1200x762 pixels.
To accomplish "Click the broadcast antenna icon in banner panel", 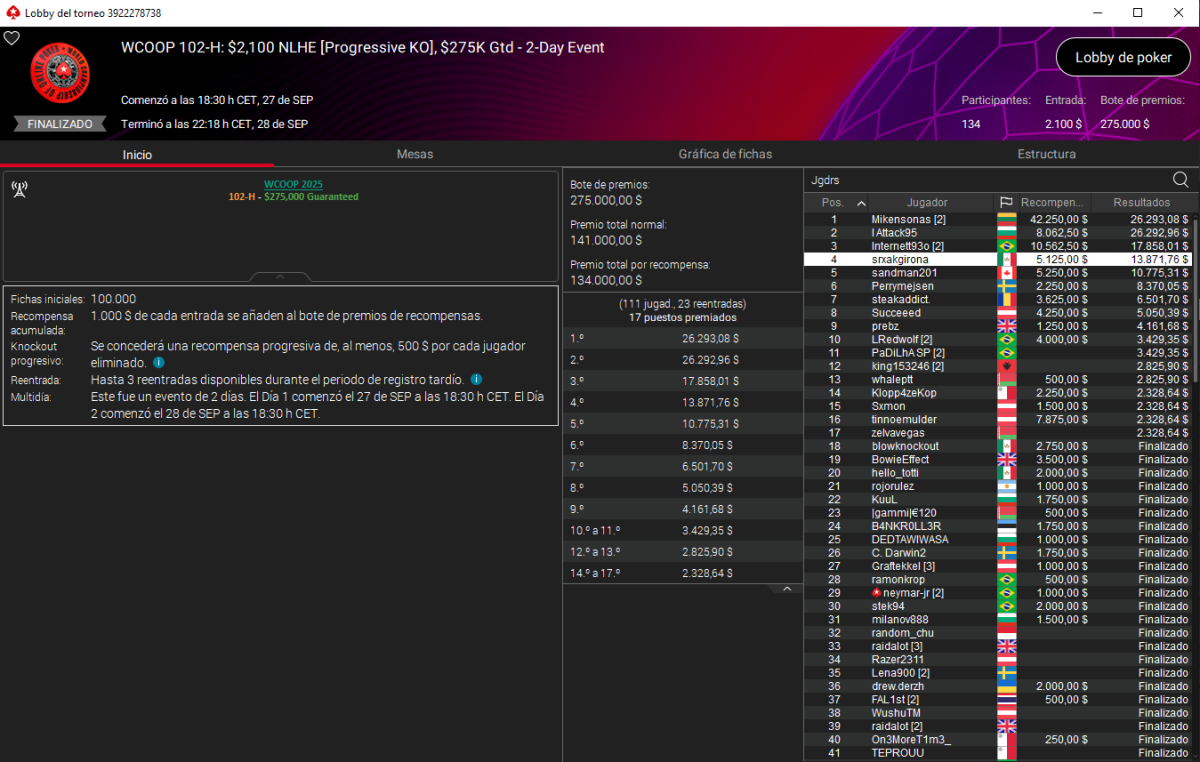I will coord(19,189).
